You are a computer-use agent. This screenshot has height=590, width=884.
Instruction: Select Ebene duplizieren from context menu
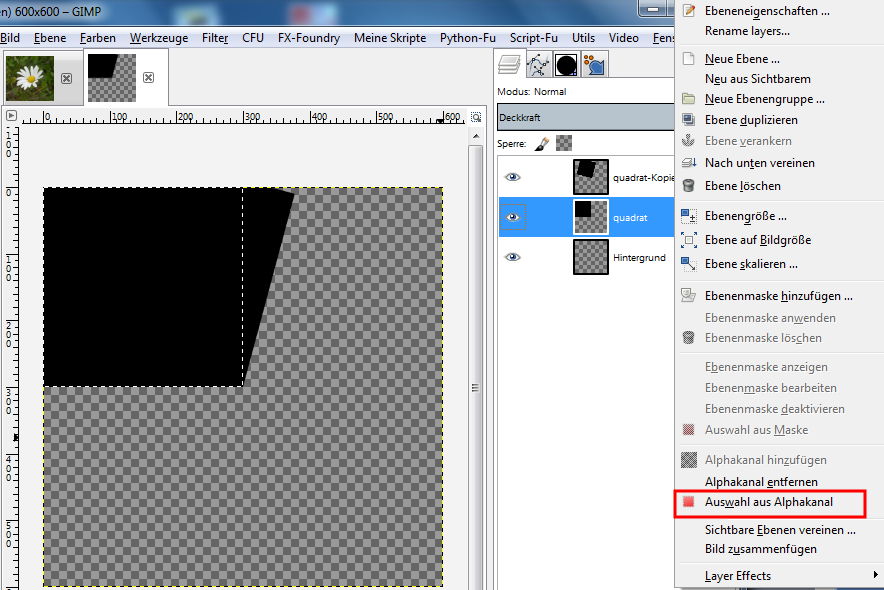[x=751, y=120]
